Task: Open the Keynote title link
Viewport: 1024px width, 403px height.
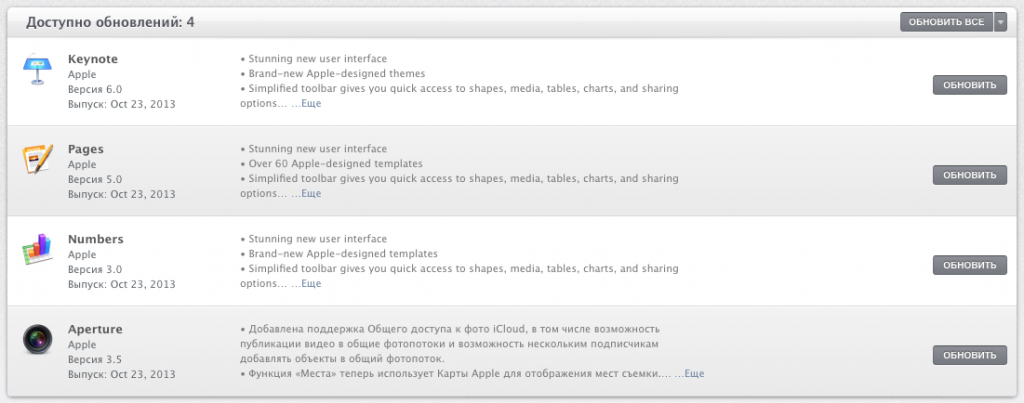Action: 93,59
